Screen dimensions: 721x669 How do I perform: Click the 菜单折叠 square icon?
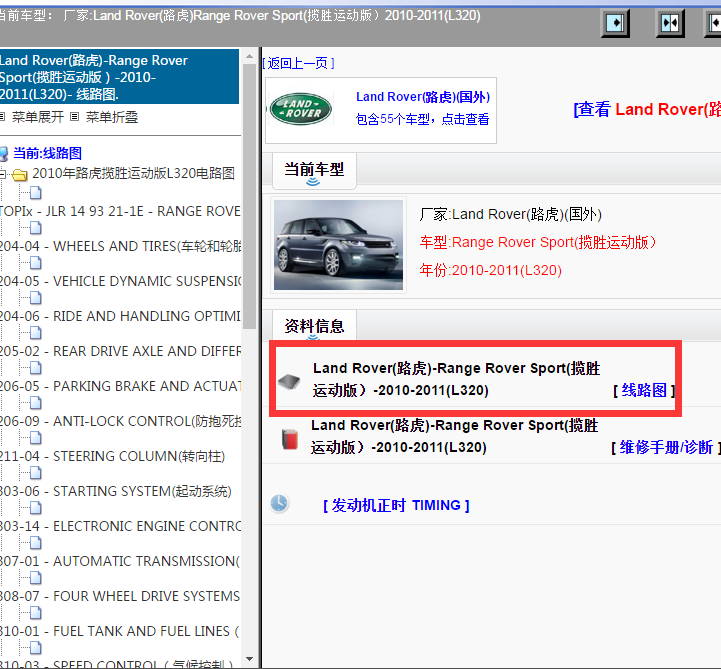coord(74,117)
